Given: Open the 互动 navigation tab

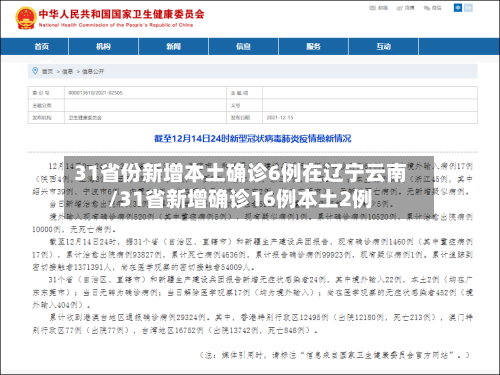Looking at the screenshot, I should pos(383,47).
